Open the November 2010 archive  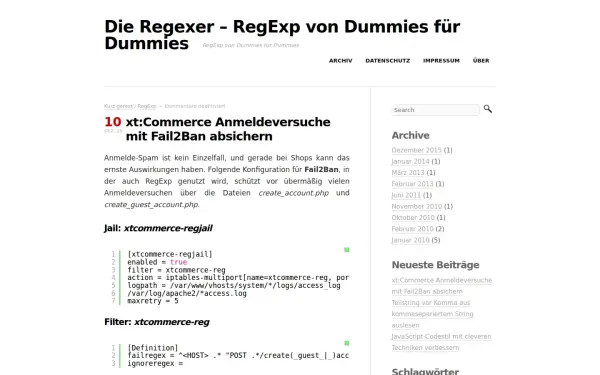coord(417,207)
